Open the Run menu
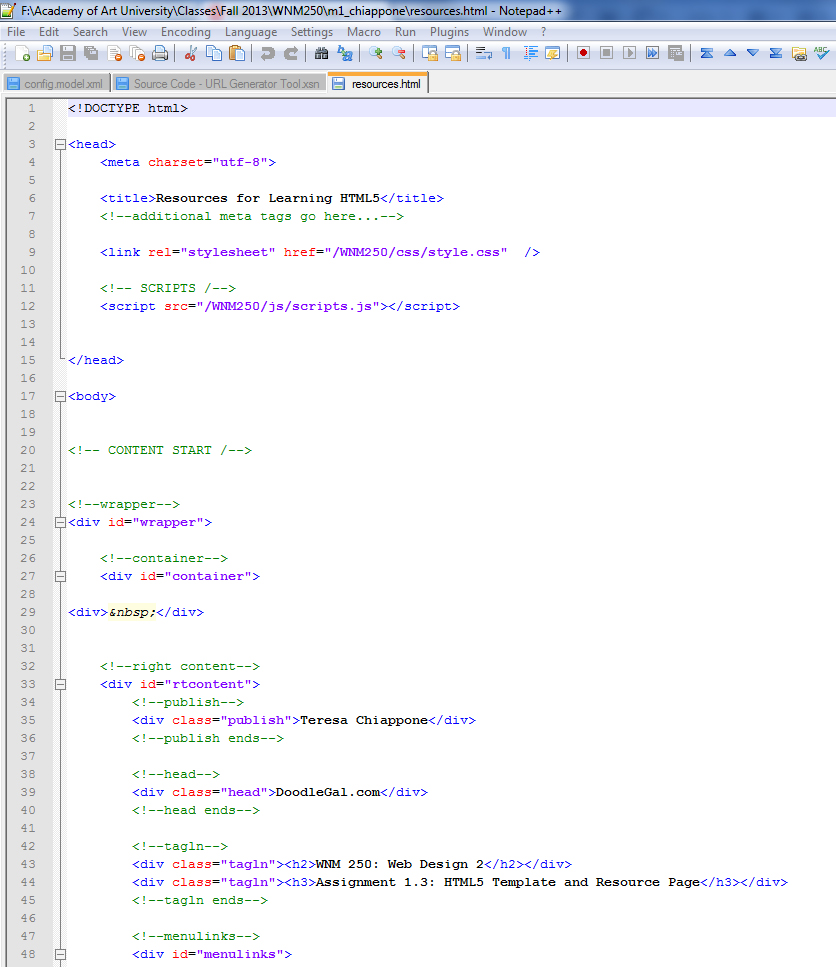The image size is (836, 967). (x=405, y=32)
